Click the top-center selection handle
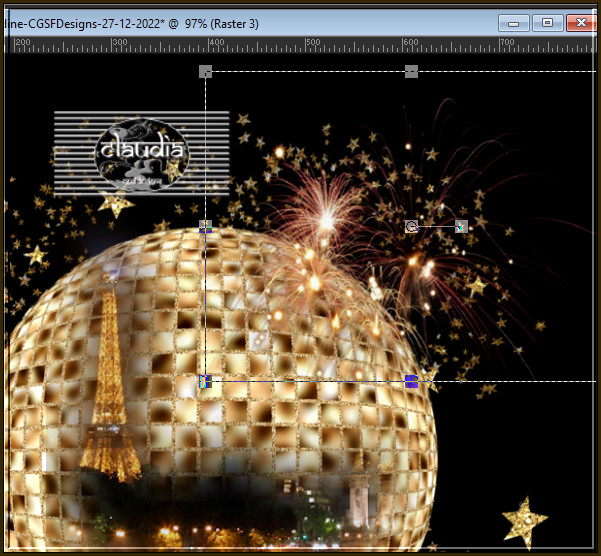601x556 pixels. click(x=411, y=72)
